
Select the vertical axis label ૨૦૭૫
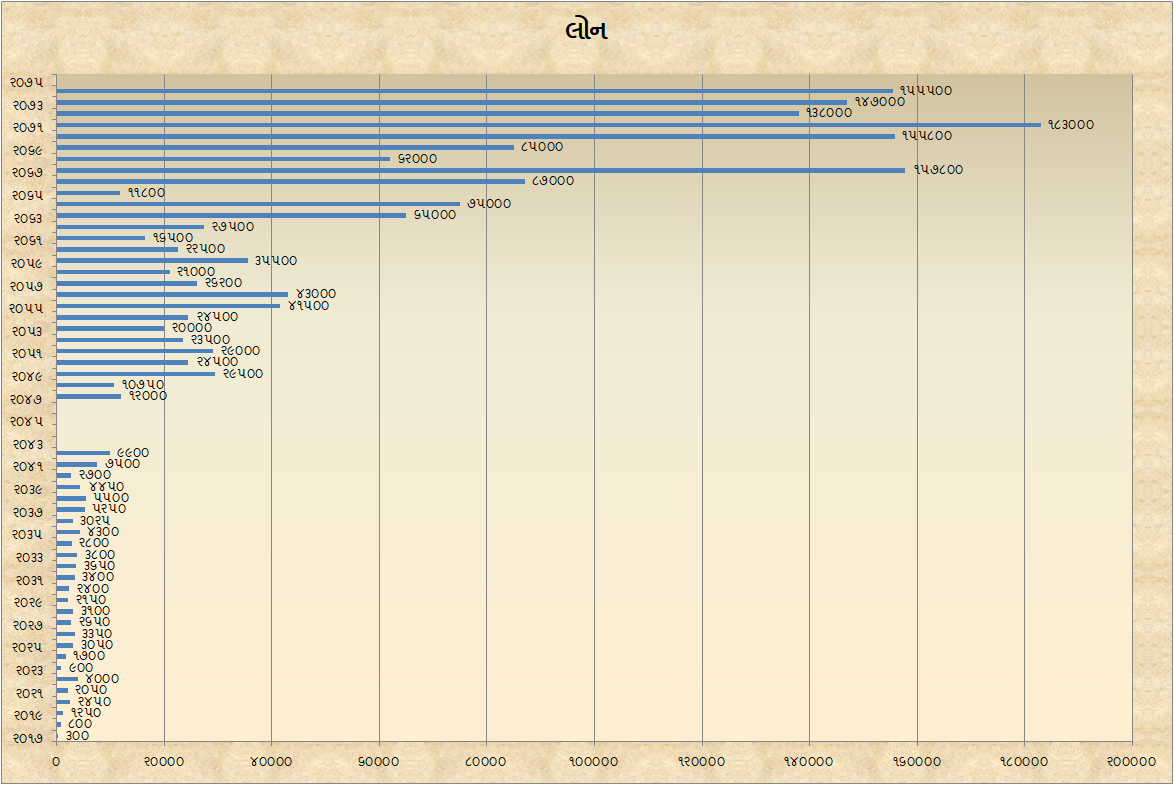coord(27,82)
